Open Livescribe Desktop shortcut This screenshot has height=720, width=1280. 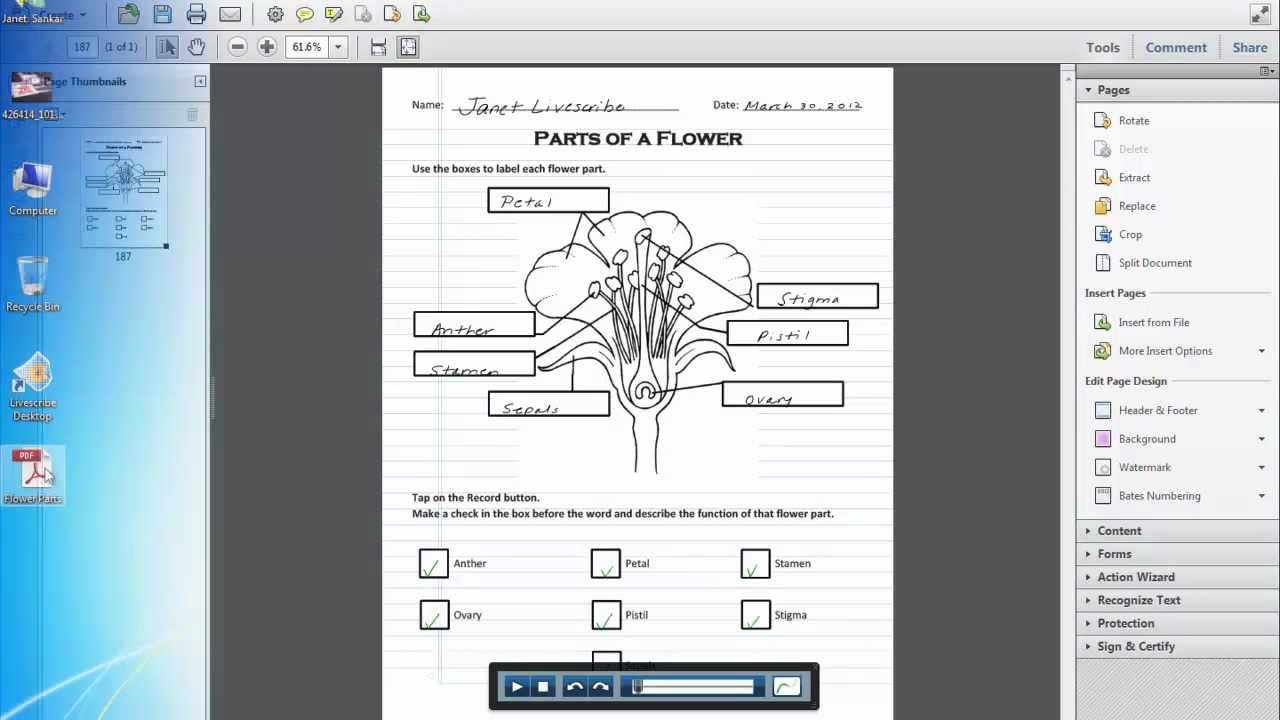(x=33, y=387)
